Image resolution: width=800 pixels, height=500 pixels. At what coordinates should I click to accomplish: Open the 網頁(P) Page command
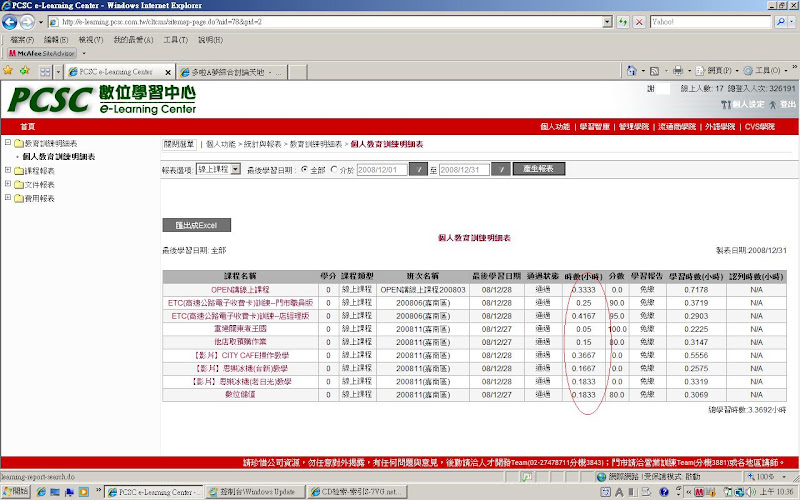[714, 70]
